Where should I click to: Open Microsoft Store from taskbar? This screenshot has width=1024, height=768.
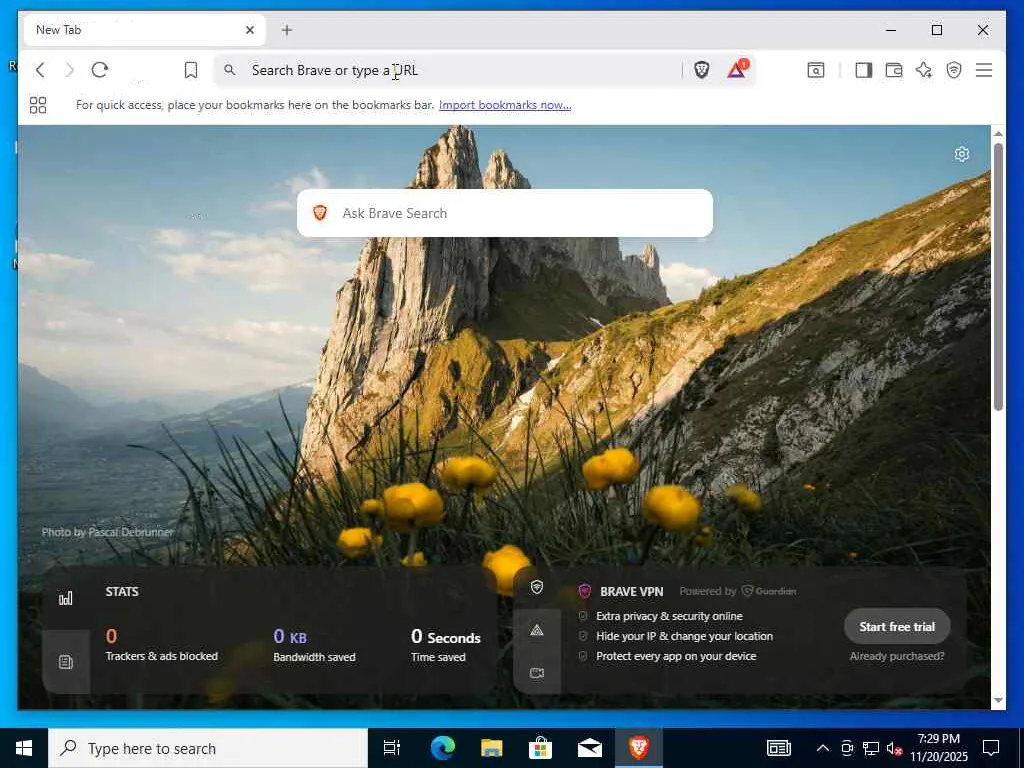click(540, 748)
